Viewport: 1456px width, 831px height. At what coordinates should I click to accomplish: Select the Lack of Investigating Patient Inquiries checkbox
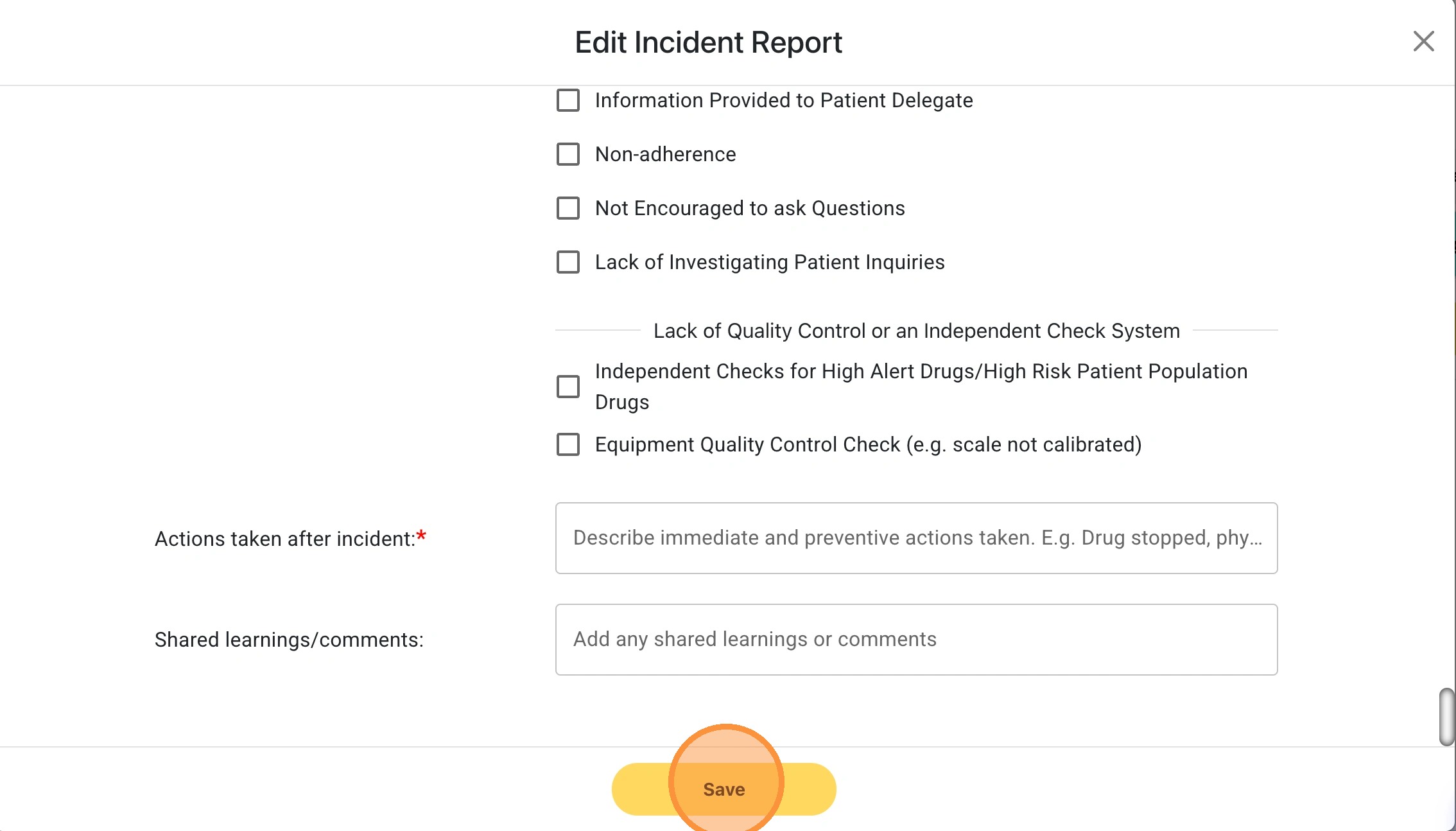[x=568, y=263]
